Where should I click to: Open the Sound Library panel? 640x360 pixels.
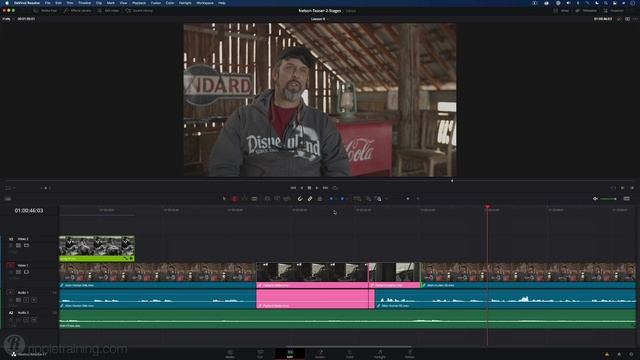pyautogui.click(x=139, y=11)
